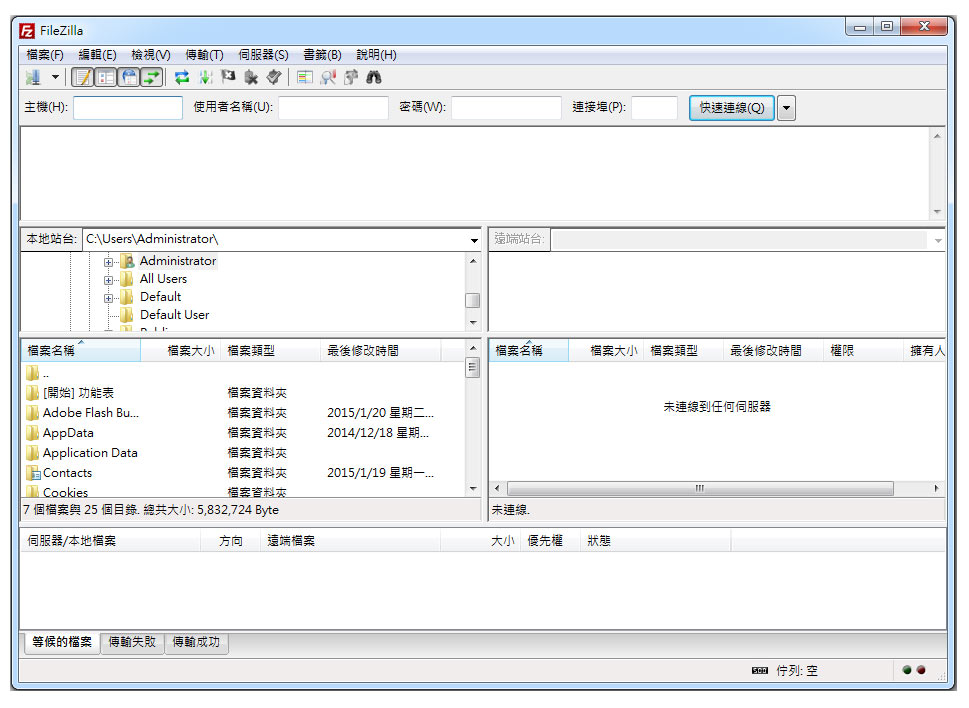Image resolution: width=969 pixels, height=708 pixels.
Task: Refresh file and folder lists
Action: [182, 77]
